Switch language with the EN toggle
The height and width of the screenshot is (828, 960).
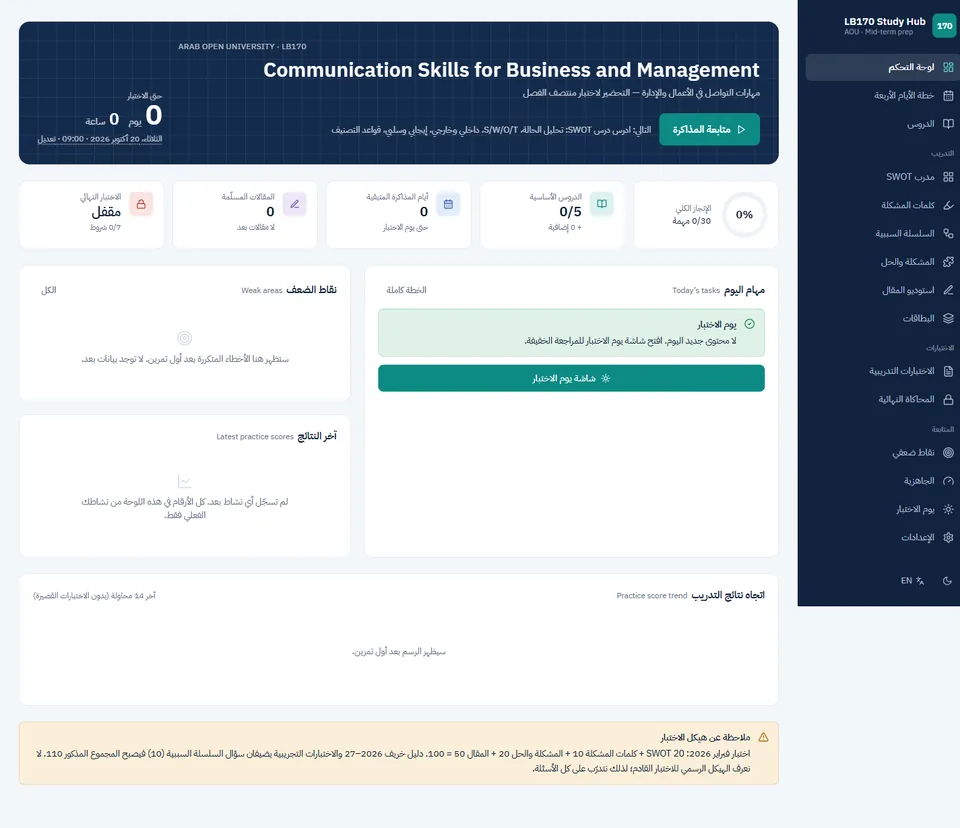(x=912, y=581)
